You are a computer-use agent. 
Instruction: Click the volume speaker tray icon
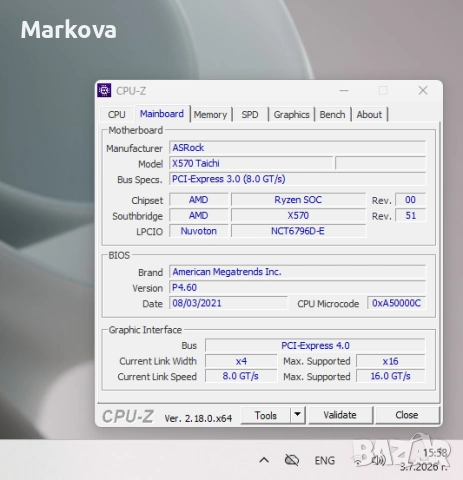[378, 461]
